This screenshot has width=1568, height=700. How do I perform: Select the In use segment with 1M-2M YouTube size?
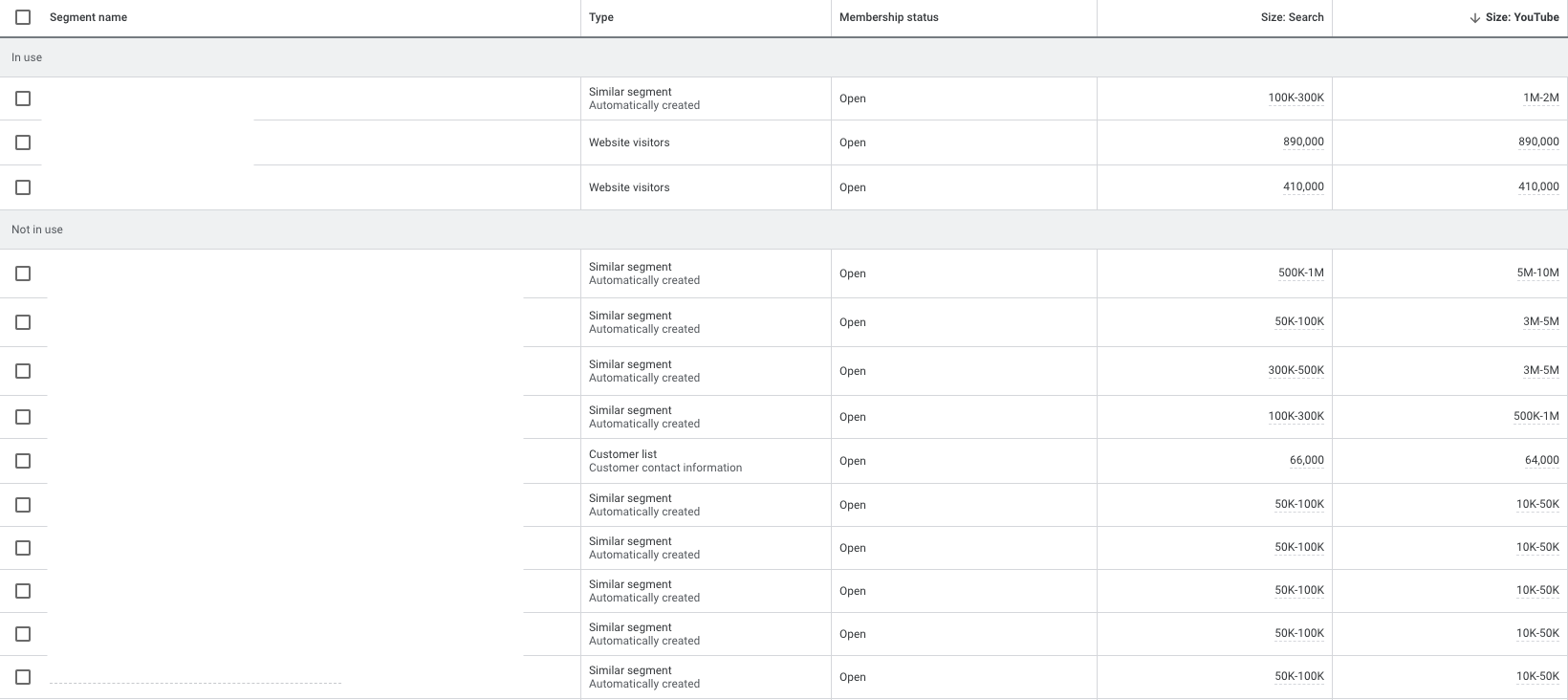[x=23, y=98]
